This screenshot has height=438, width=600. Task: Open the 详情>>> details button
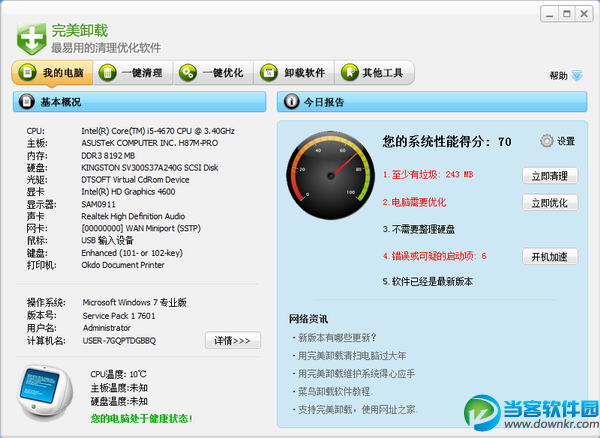click(x=233, y=340)
